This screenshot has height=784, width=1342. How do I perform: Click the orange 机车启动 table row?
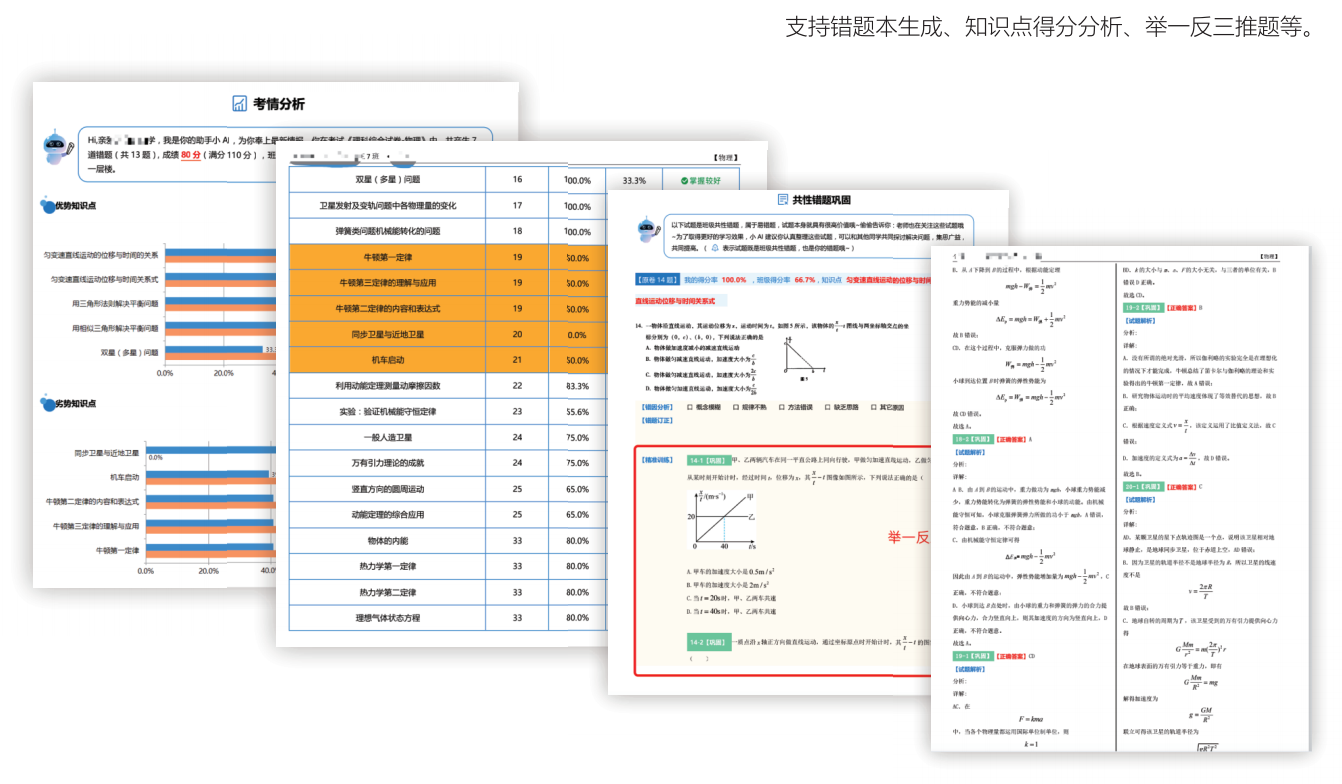447,360
